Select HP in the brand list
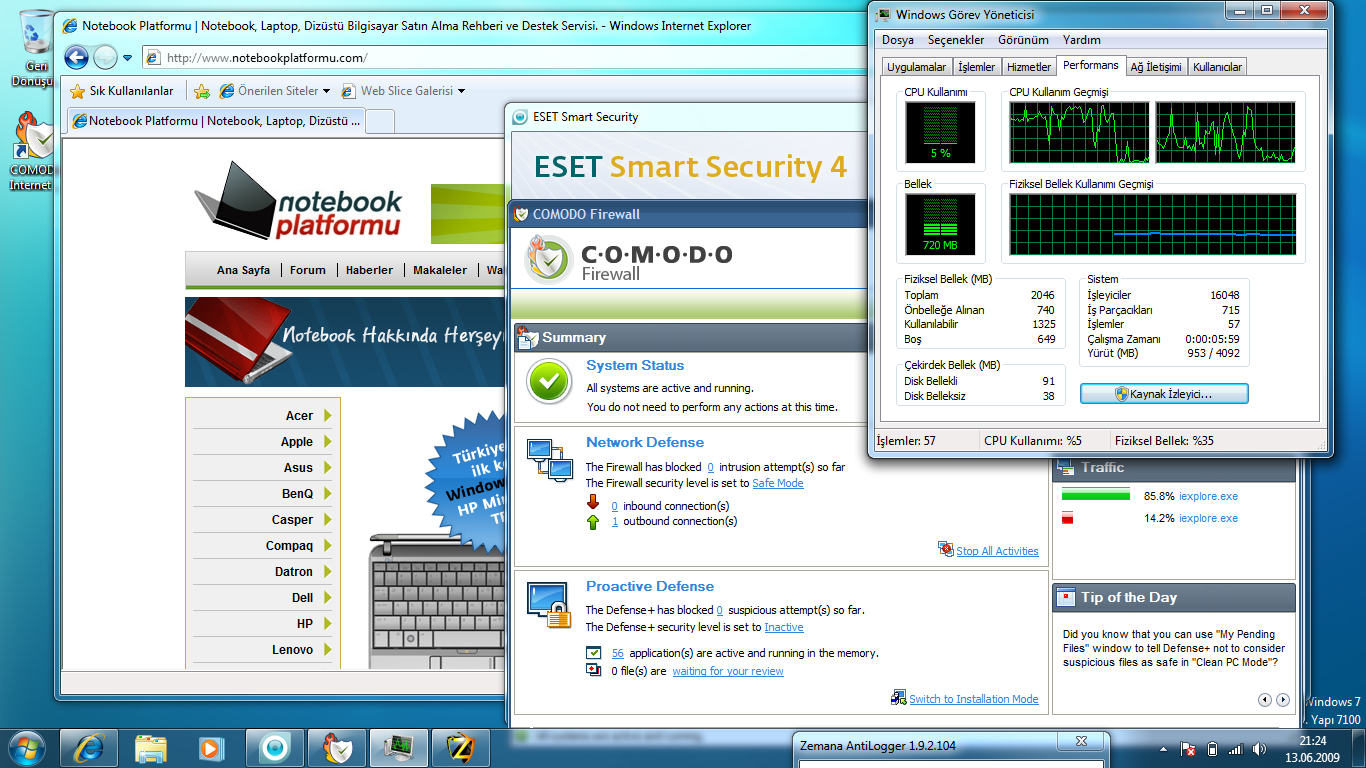 305,624
